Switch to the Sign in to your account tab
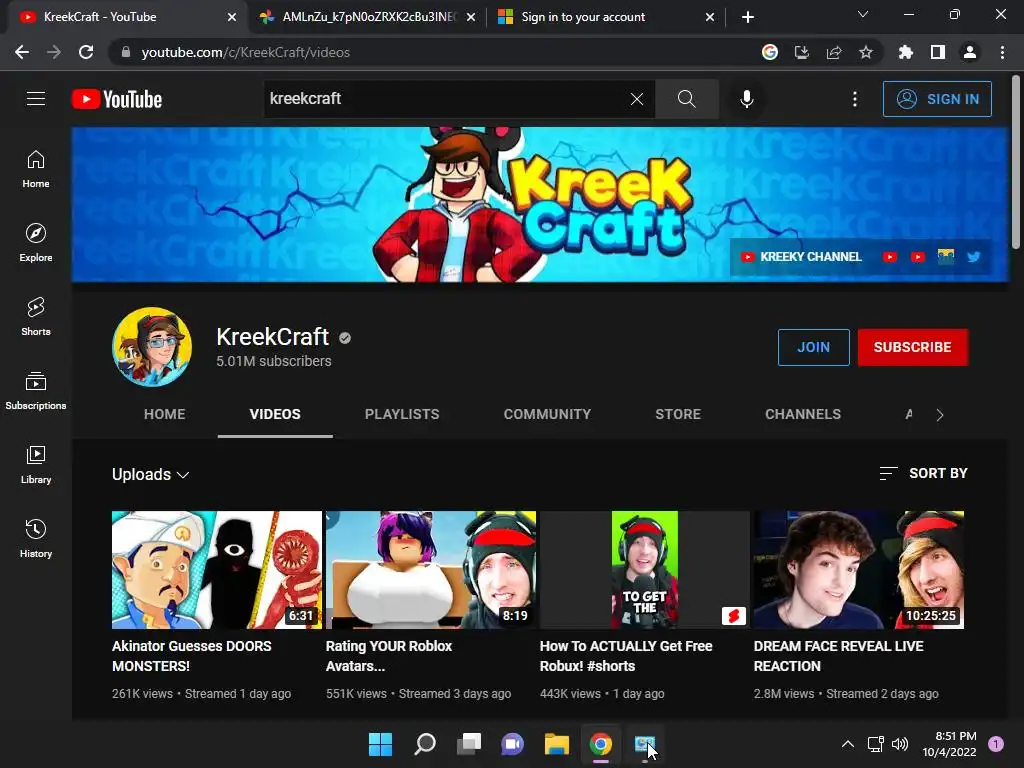Viewport: 1024px width, 768px height. tap(605, 17)
